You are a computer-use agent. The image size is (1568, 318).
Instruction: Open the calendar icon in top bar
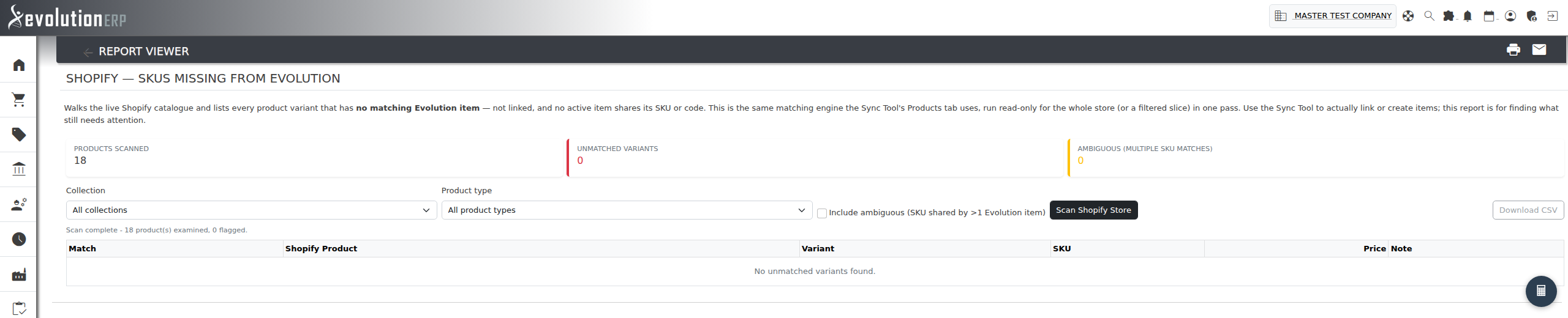coord(1489,16)
